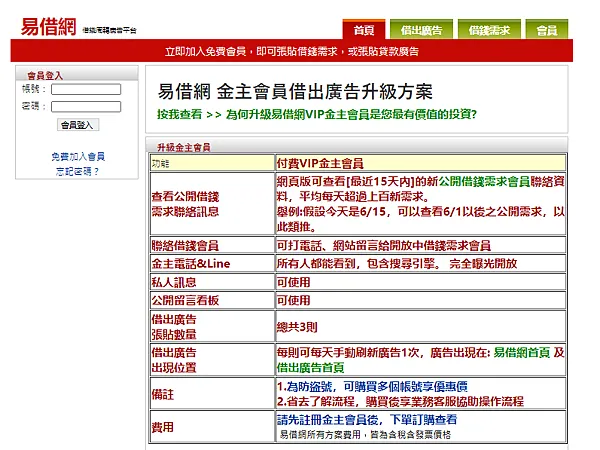Viewport: 600px width, 450px height.
Task: Go to the 借錢需求 tab
Action: [x=489, y=29]
